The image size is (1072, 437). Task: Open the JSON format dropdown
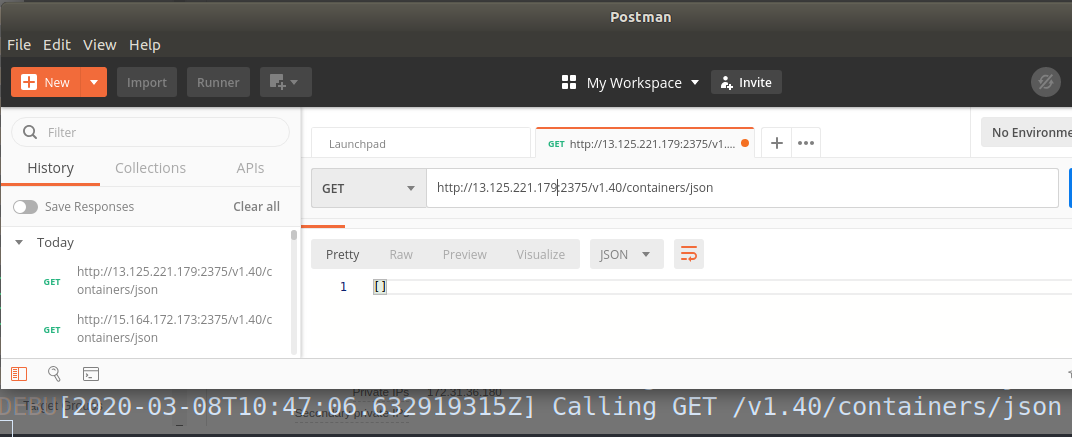coord(626,254)
